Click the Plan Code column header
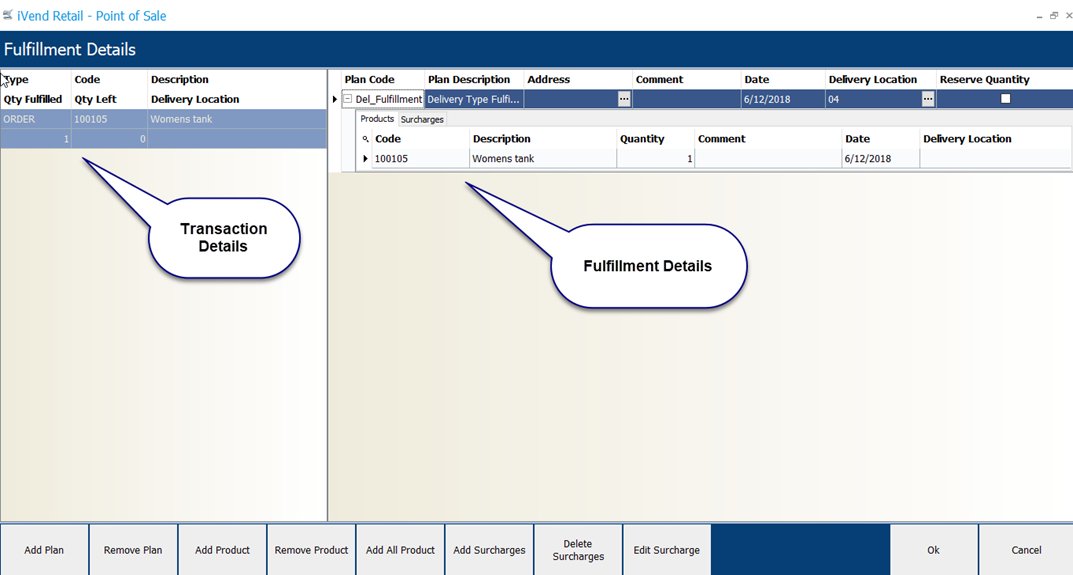Screen dimensions: 1073x575 [383, 79]
